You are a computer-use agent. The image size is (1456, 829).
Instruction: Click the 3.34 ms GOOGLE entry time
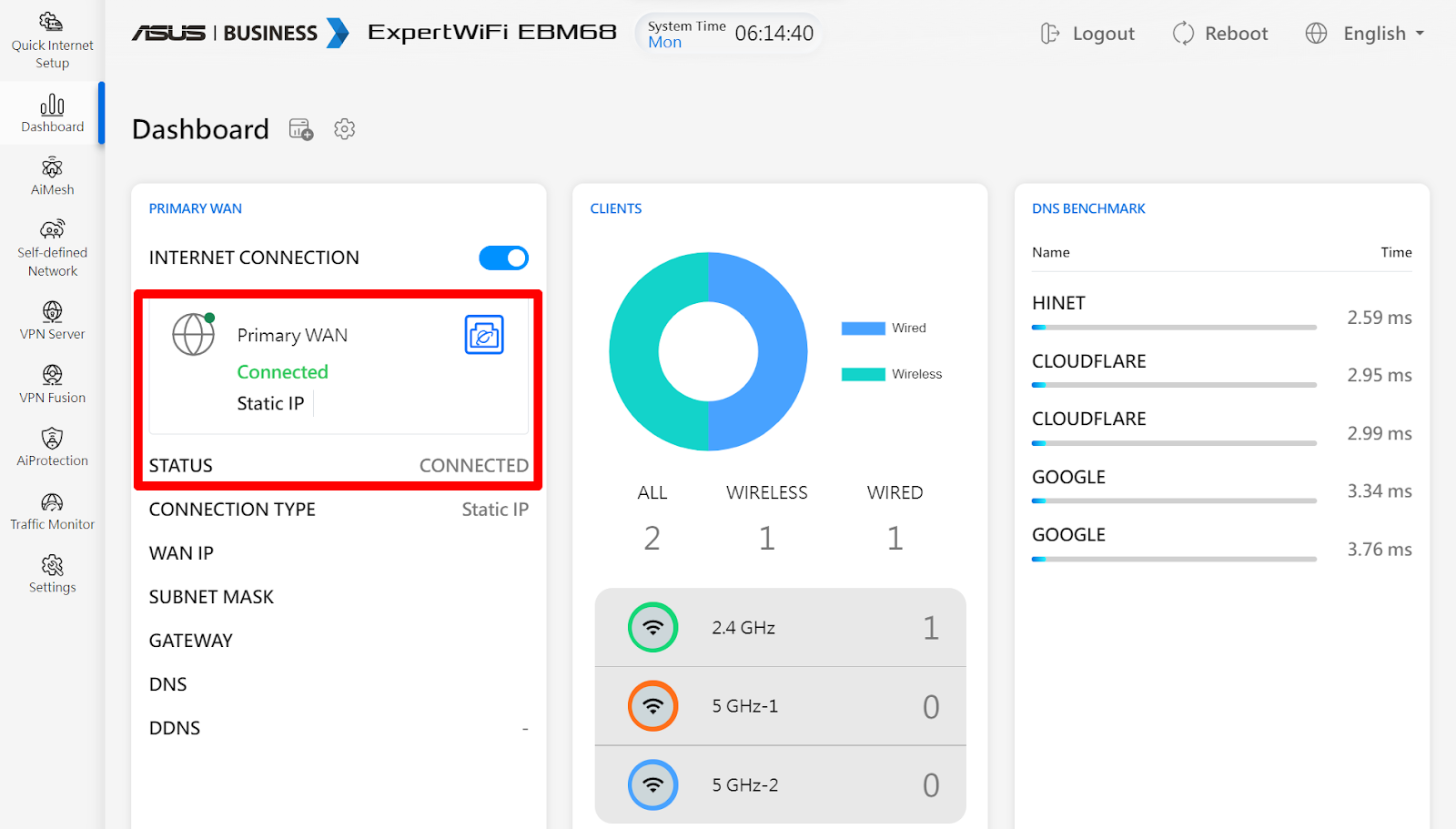coord(1379,491)
